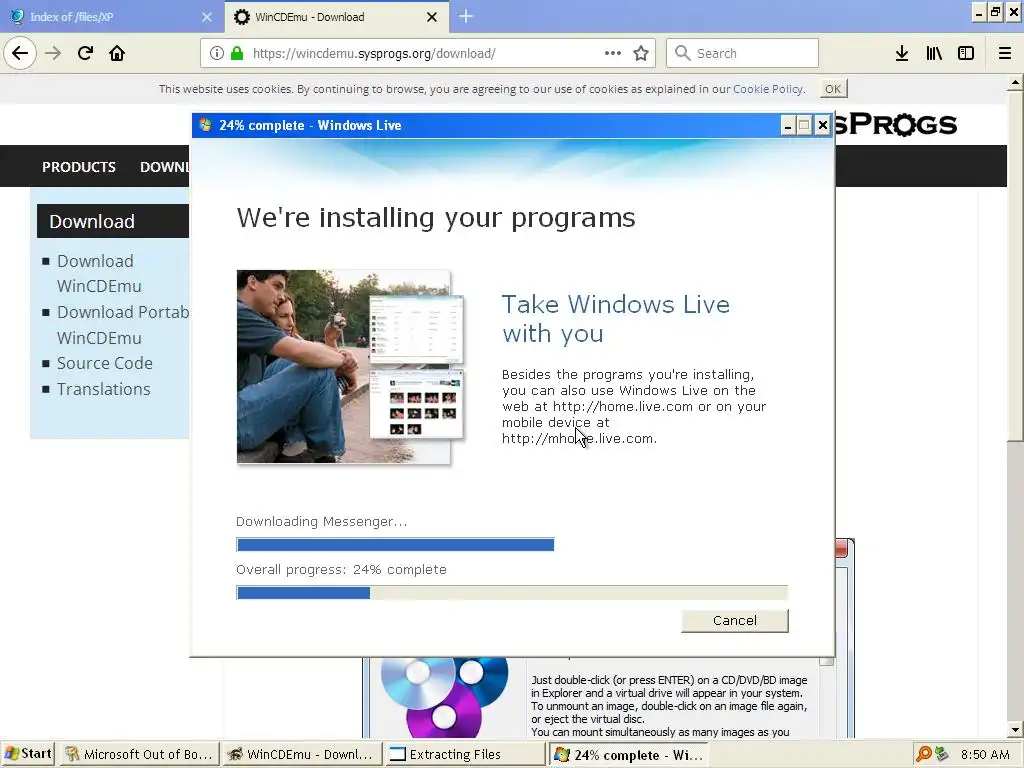
Task: Click the scrollbar down arrow of the page
Action: tap(1015, 730)
